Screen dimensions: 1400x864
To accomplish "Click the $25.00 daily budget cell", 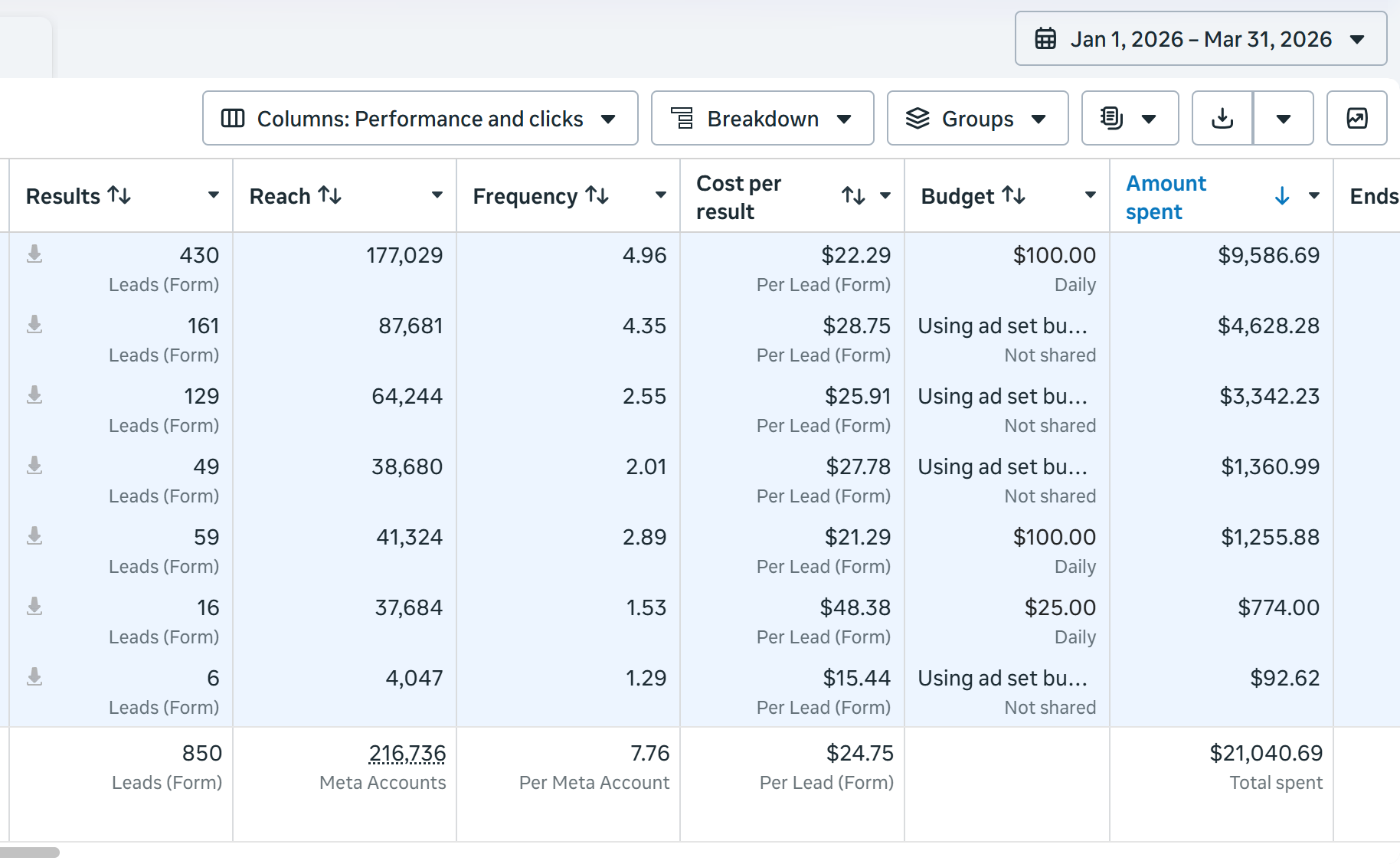I will pyautogui.click(x=1060, y=607).
